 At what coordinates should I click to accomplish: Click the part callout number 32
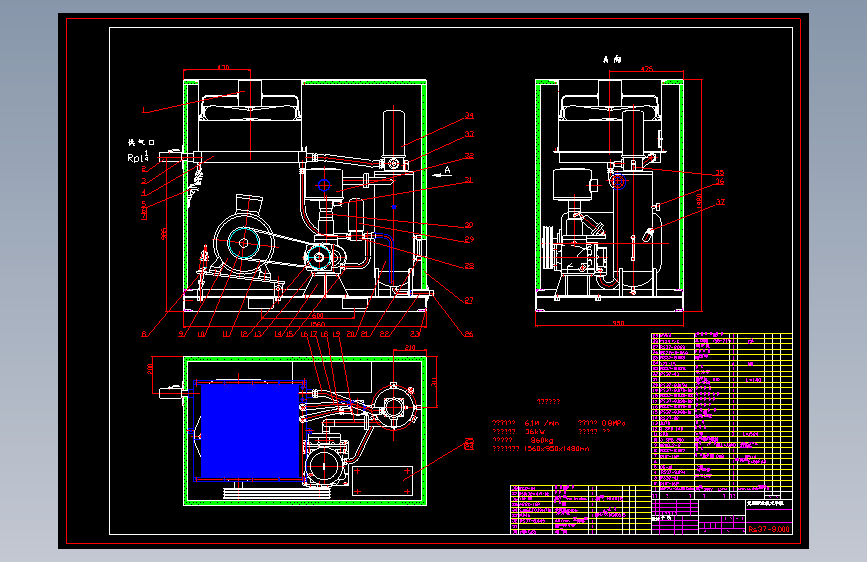click(x=469, y=156)
